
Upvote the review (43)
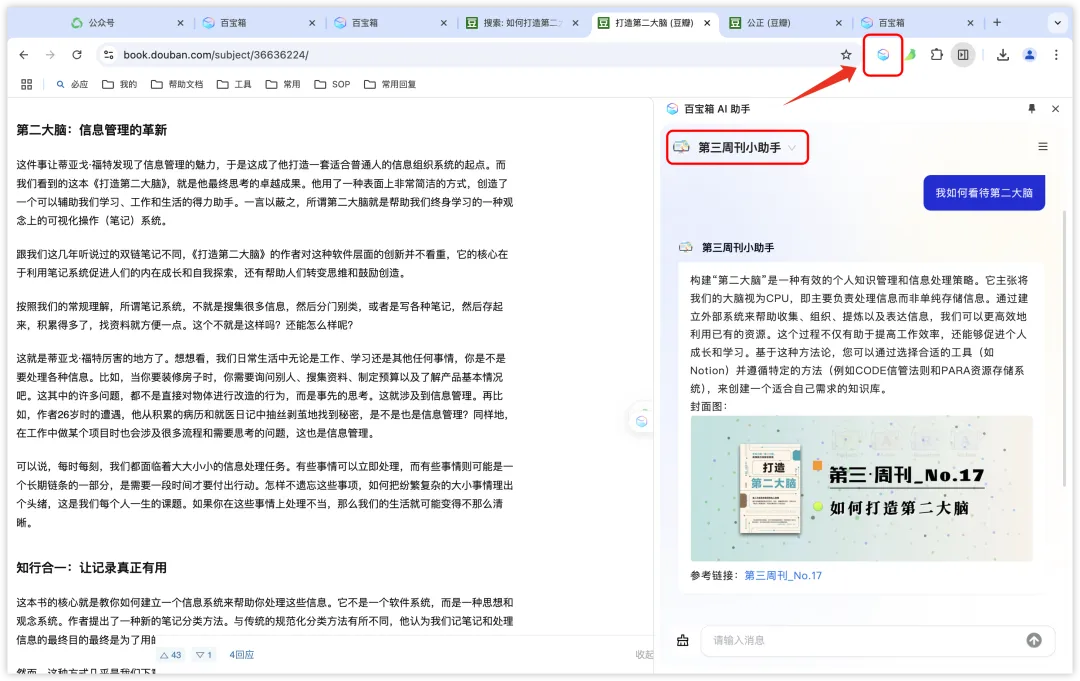pos(170,655)
